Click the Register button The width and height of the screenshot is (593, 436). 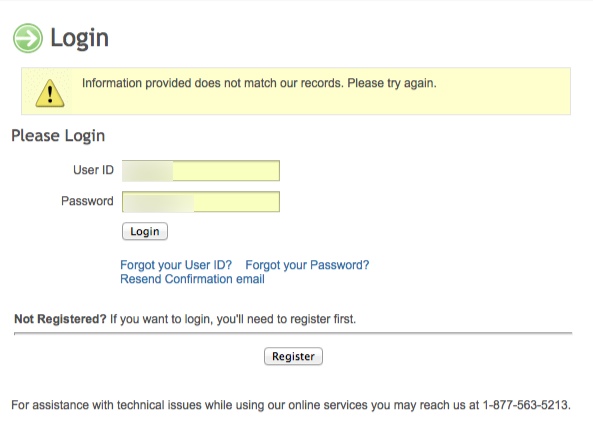click(293, 356)
